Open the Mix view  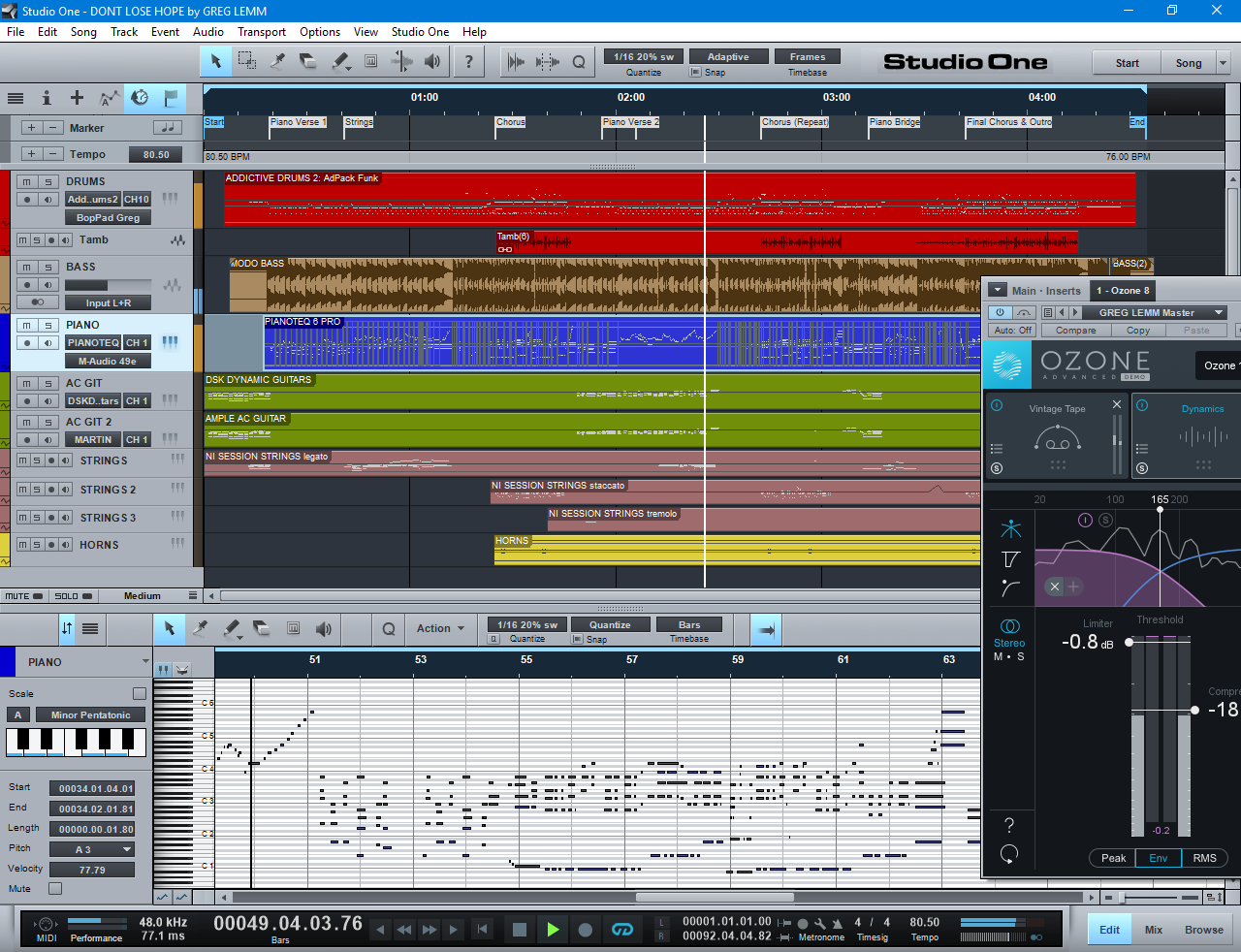tap(1153, 930)
